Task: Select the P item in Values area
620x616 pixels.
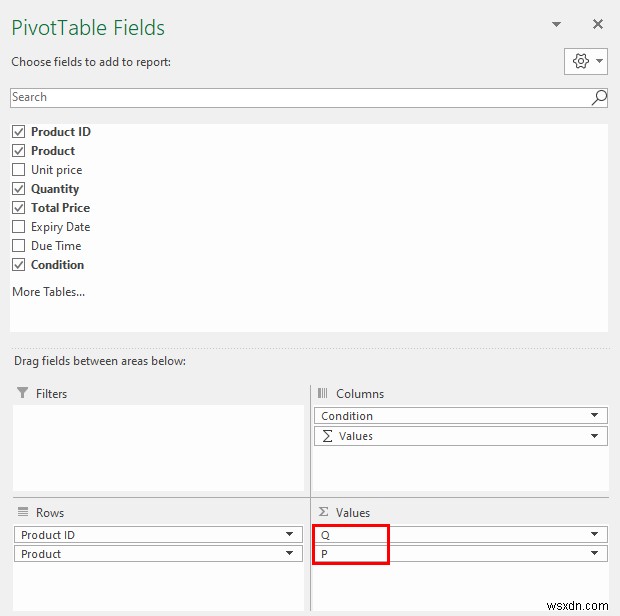Action: coord(461,554)
